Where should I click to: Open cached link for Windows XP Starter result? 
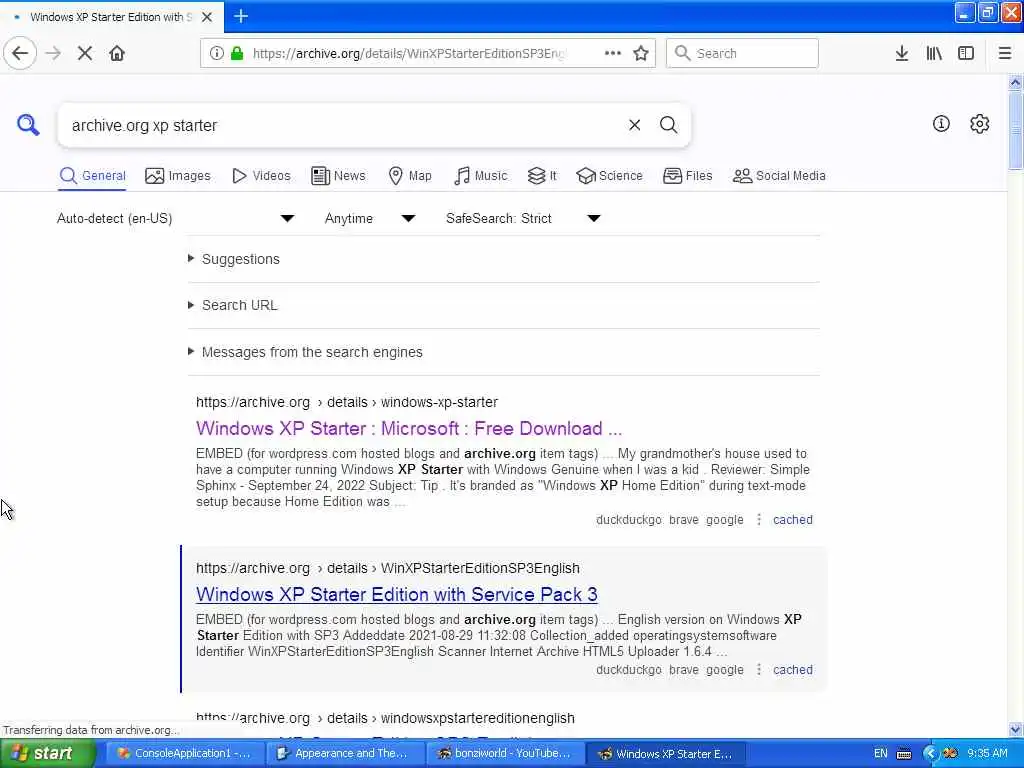tap(793, 520)
